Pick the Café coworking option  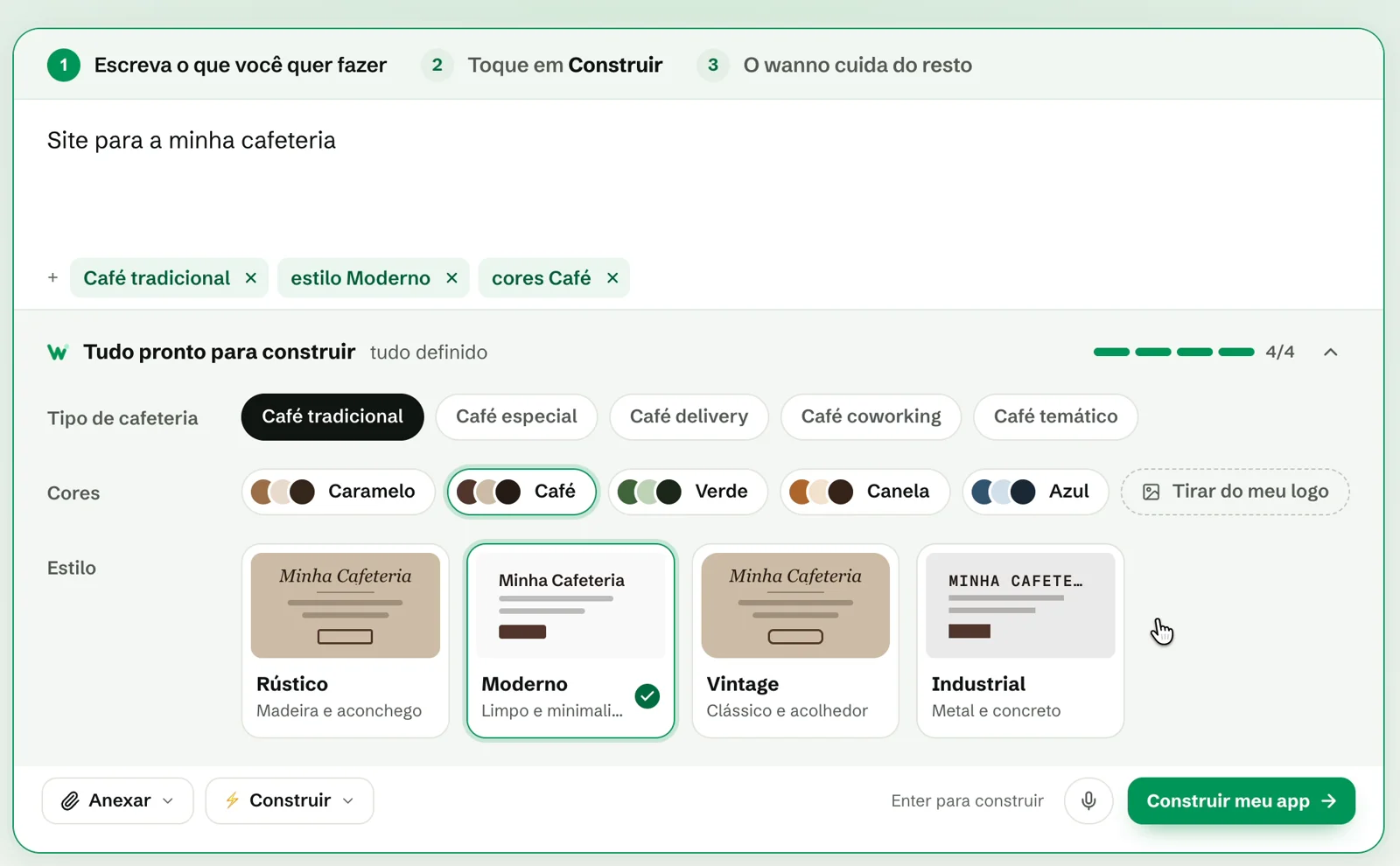[871, 416]
